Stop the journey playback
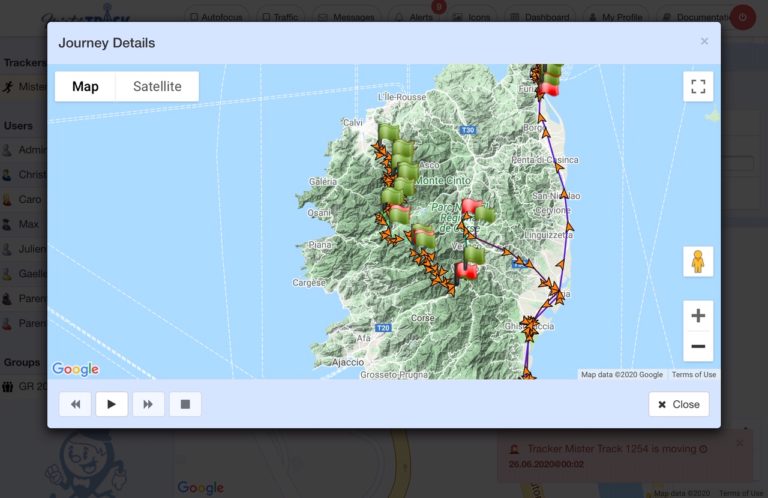This screenshot has height=498, width=768. [x=185, y=404]
